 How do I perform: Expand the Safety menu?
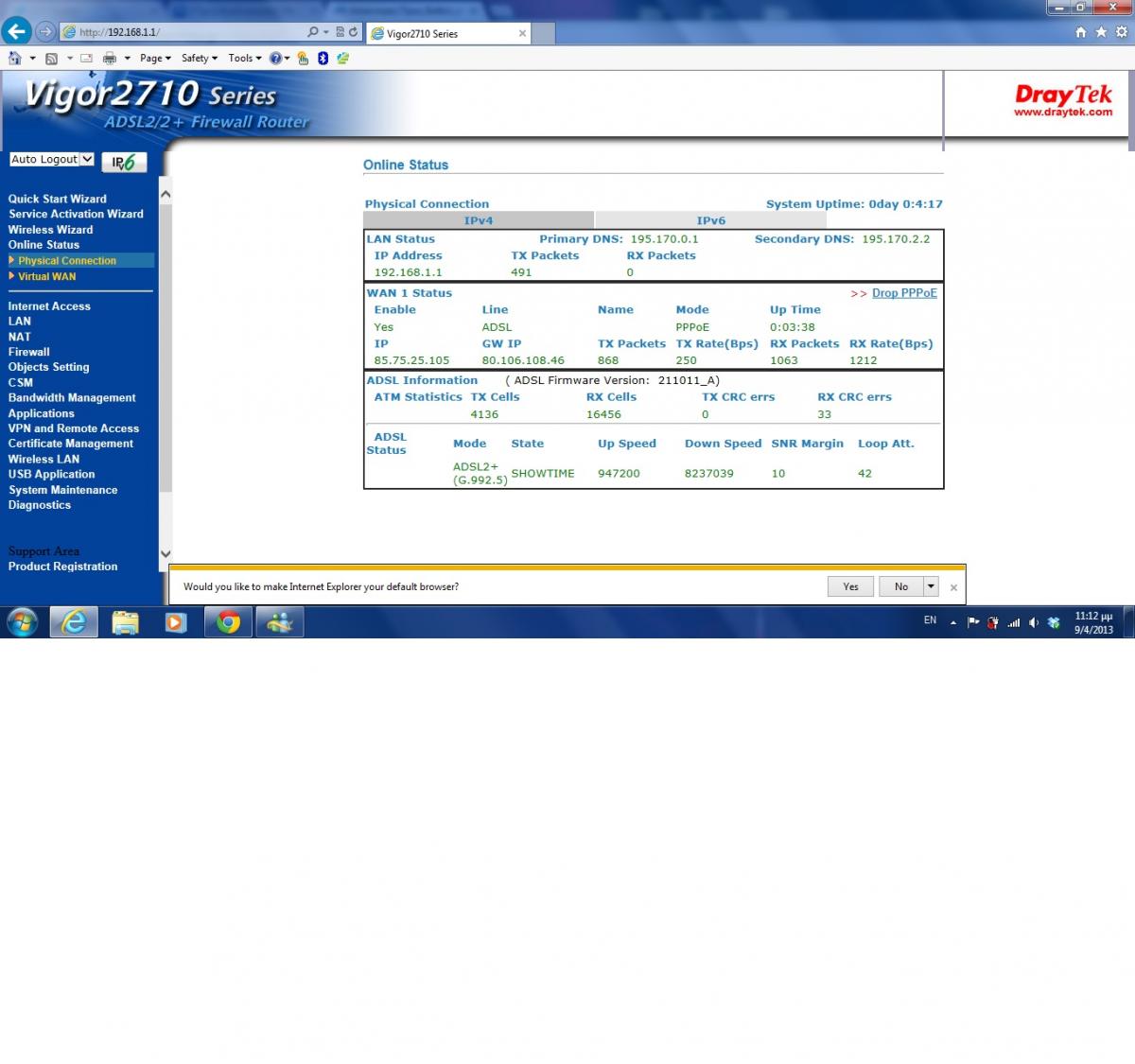point(200,58)
